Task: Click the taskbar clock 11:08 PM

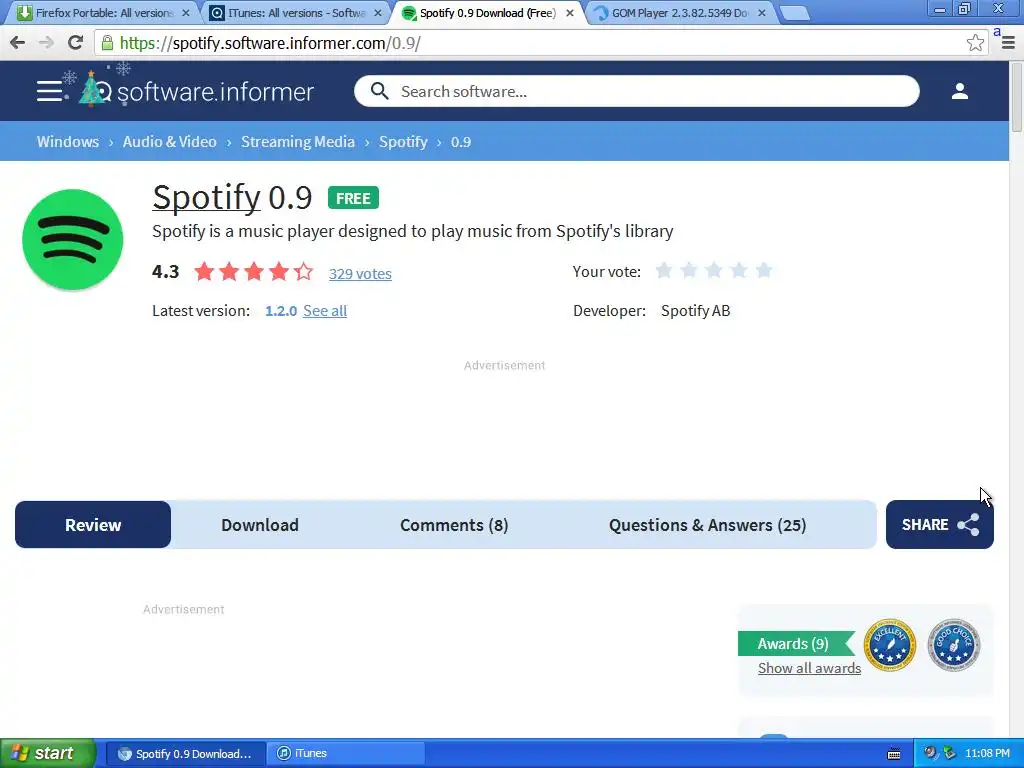Action: [987, 754]
